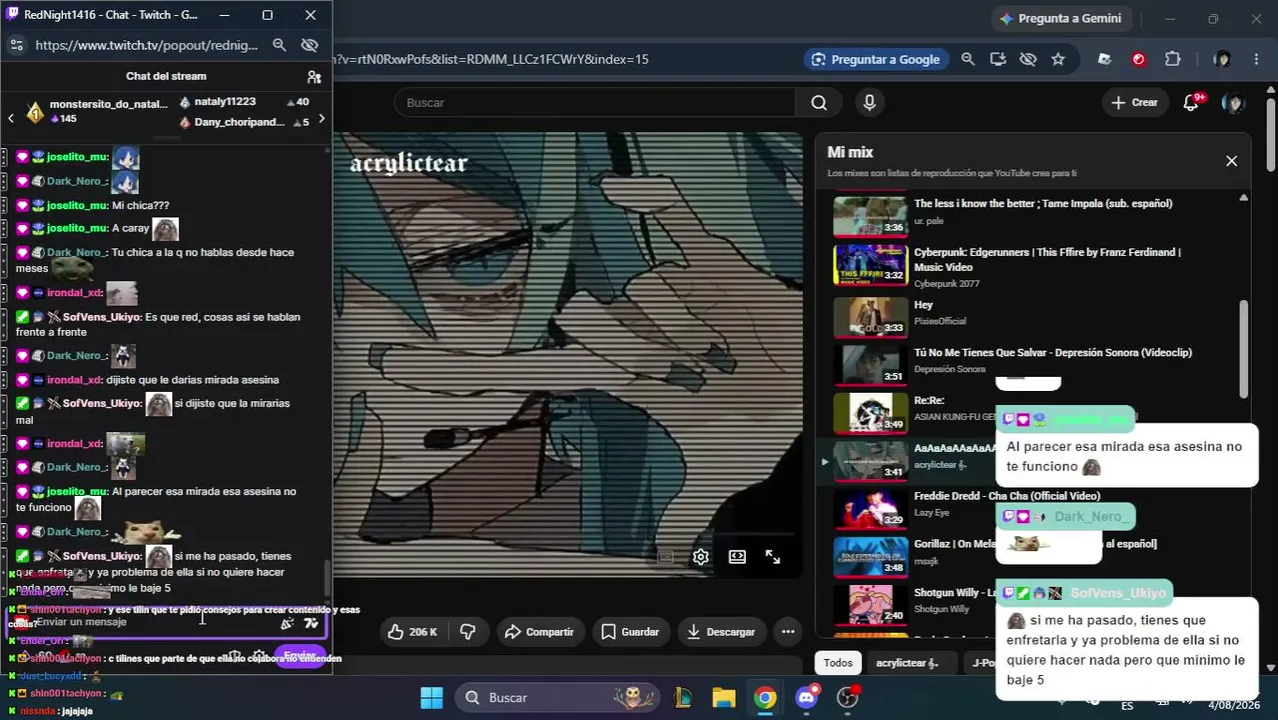Open the confetti celebration icon in chat input

click(x=288, y=623)
